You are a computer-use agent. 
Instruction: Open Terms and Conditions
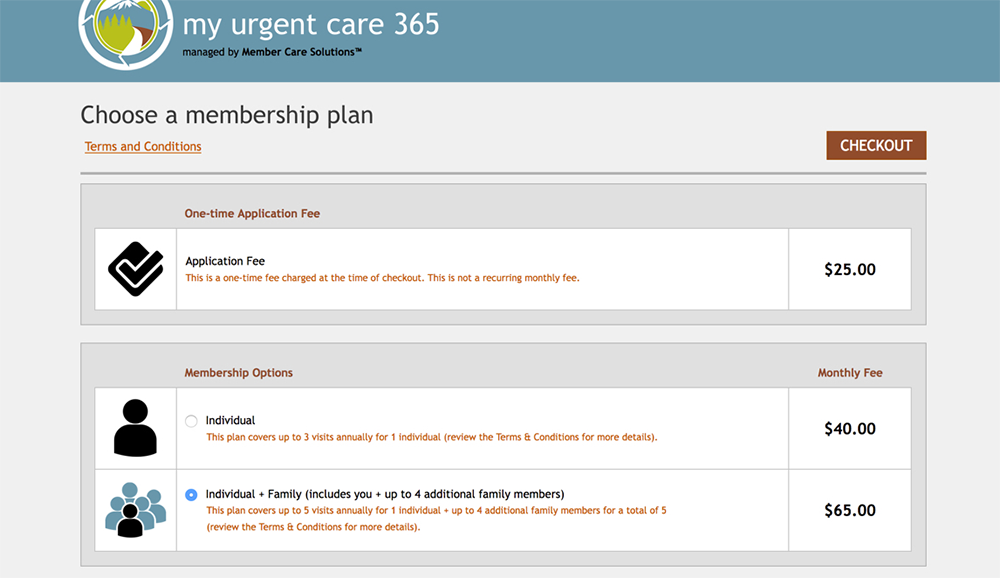(142, 146)
